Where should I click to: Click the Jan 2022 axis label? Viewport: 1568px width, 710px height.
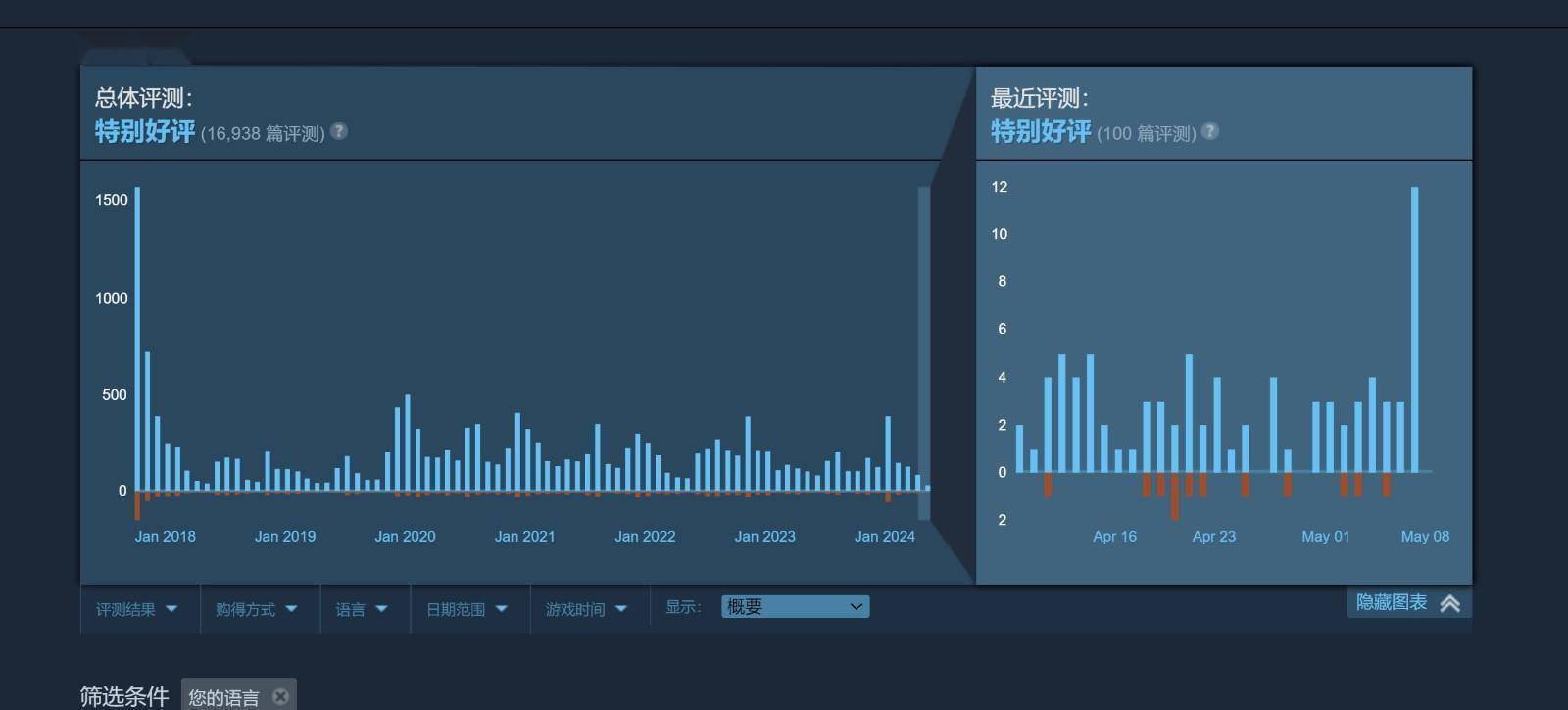[x=645, y=536]
